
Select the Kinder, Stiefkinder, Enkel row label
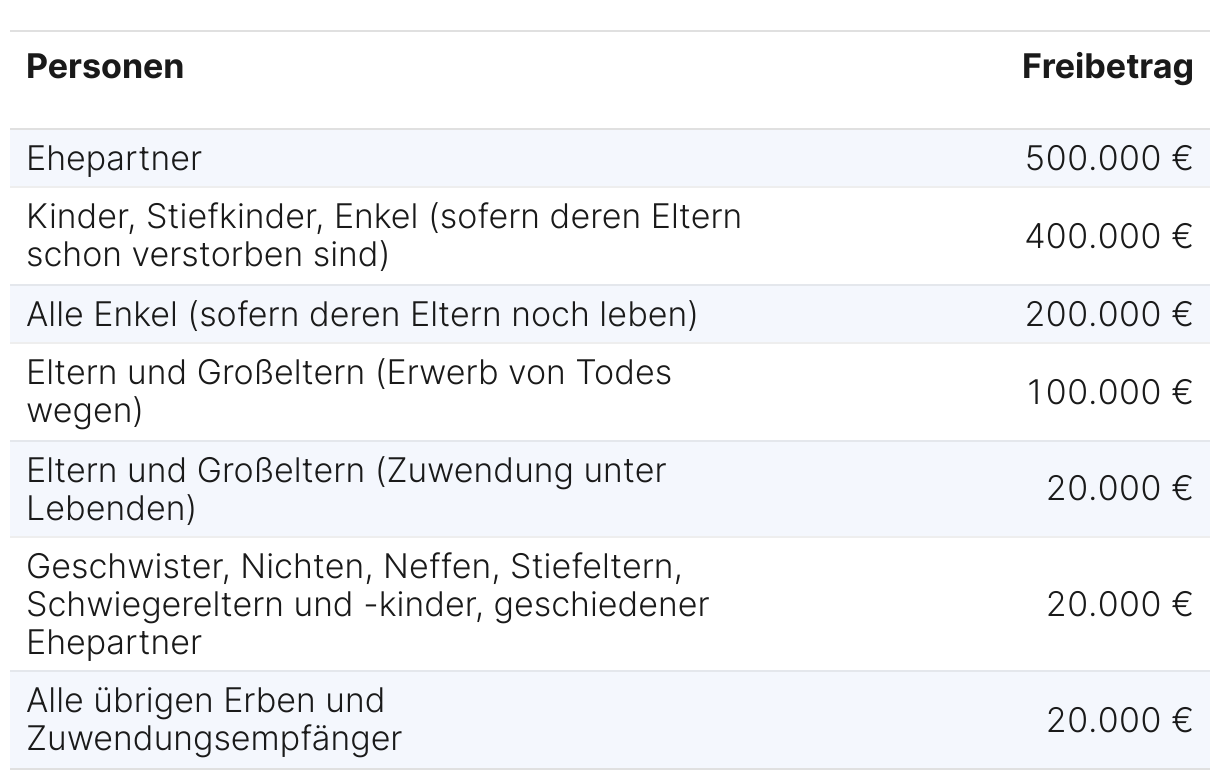click(x=384, y=236)
